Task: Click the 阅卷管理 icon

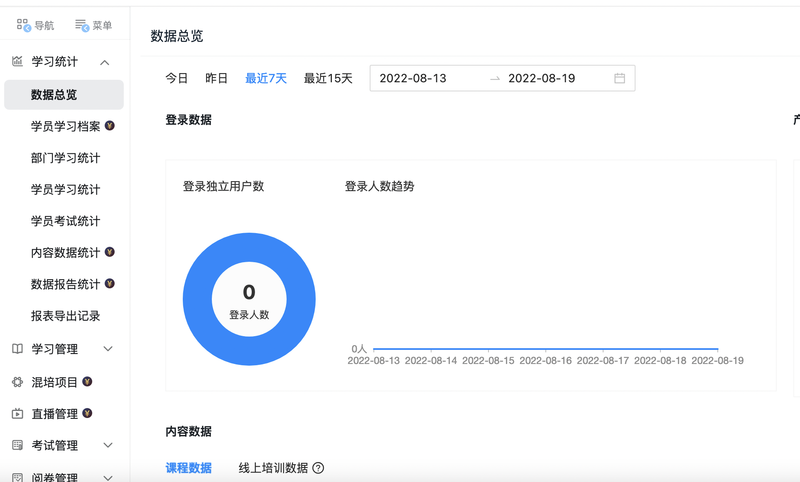Action: (17, 477)
